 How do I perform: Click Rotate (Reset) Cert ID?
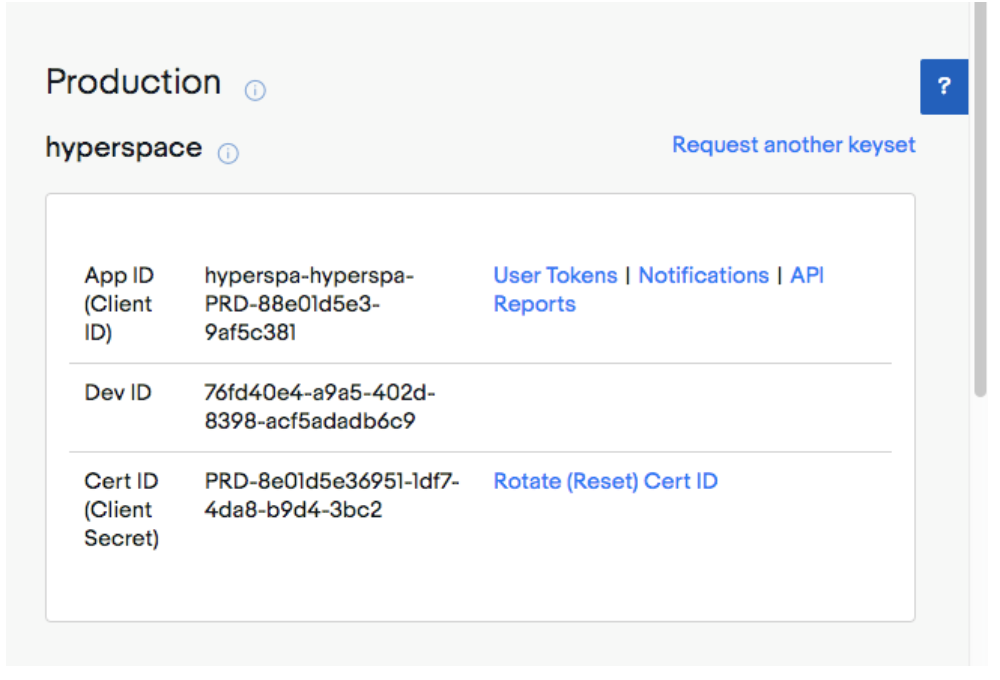(x=605, y=481)
